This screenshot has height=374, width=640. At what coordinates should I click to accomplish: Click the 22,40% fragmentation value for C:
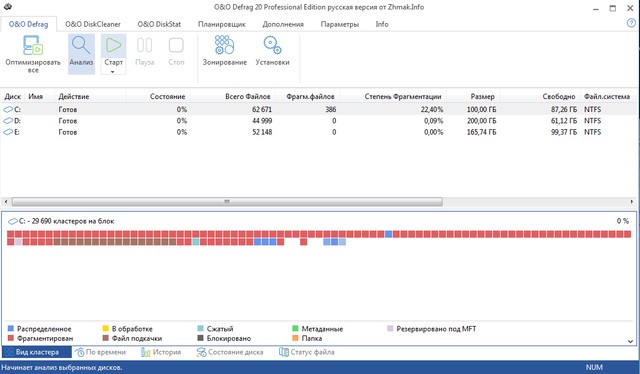pos(432,109)
